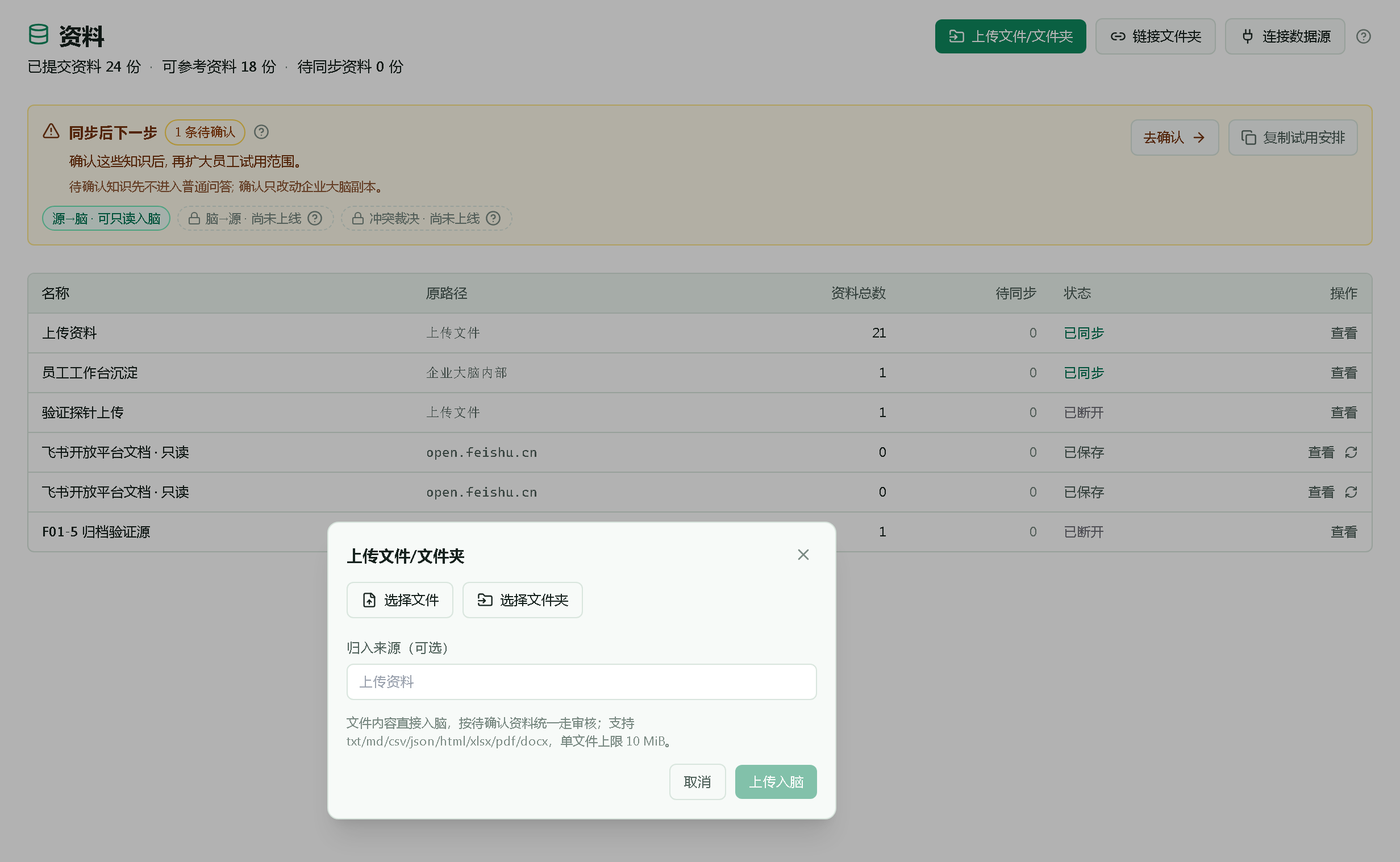Click the 选择文件 button
1400x862 pixels.
click(x=399, y=599)
